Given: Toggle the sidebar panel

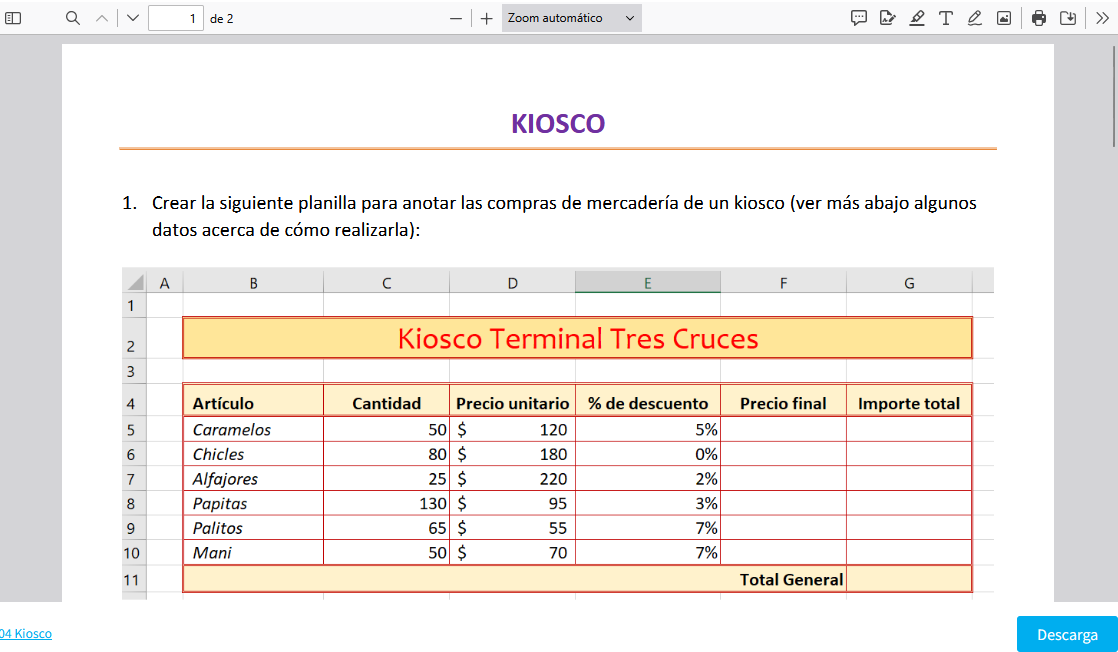Looking at the screenshot, I should coord(14,18).
